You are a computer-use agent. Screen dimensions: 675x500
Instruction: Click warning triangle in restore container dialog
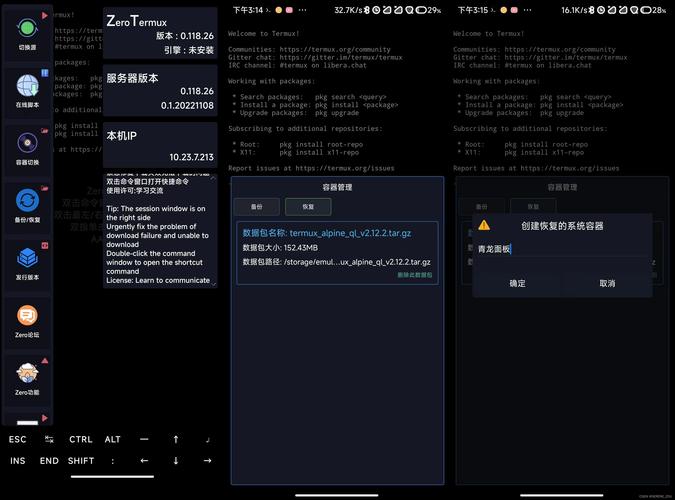click(484, 225)
